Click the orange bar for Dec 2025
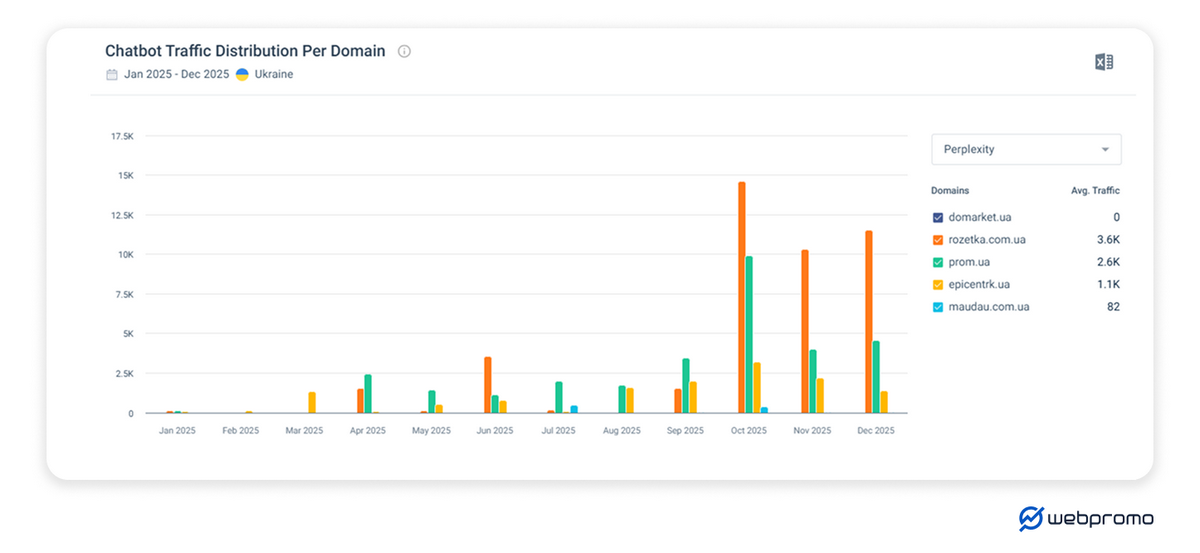 click(x=869, y=322)
